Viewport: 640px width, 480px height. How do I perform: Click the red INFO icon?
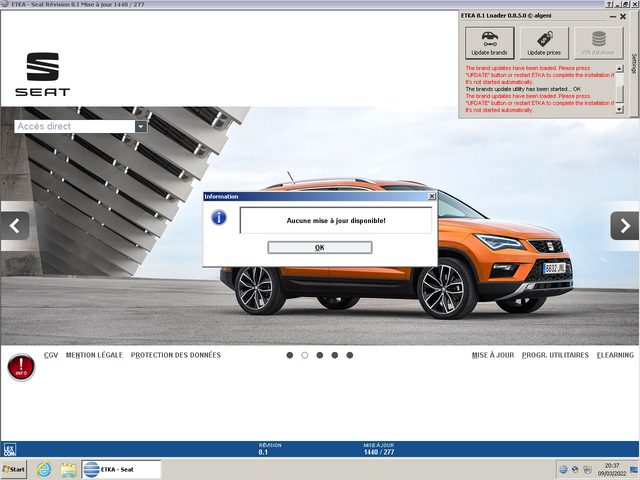pos(21,367)
